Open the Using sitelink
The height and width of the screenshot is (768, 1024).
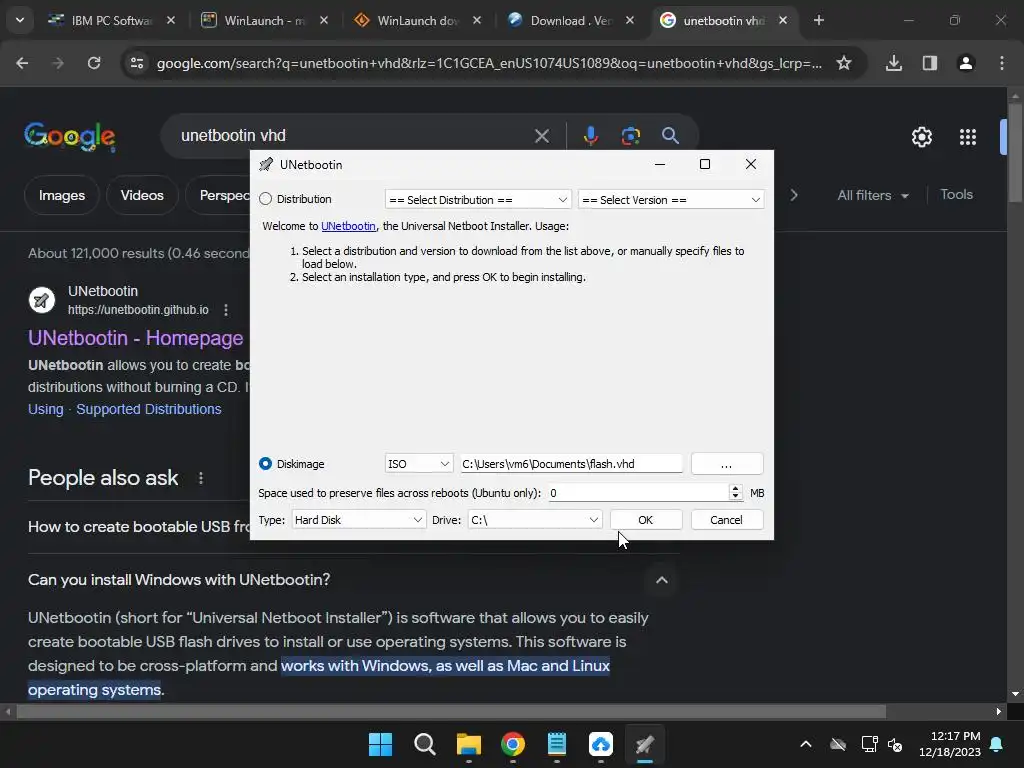point(46,409)
